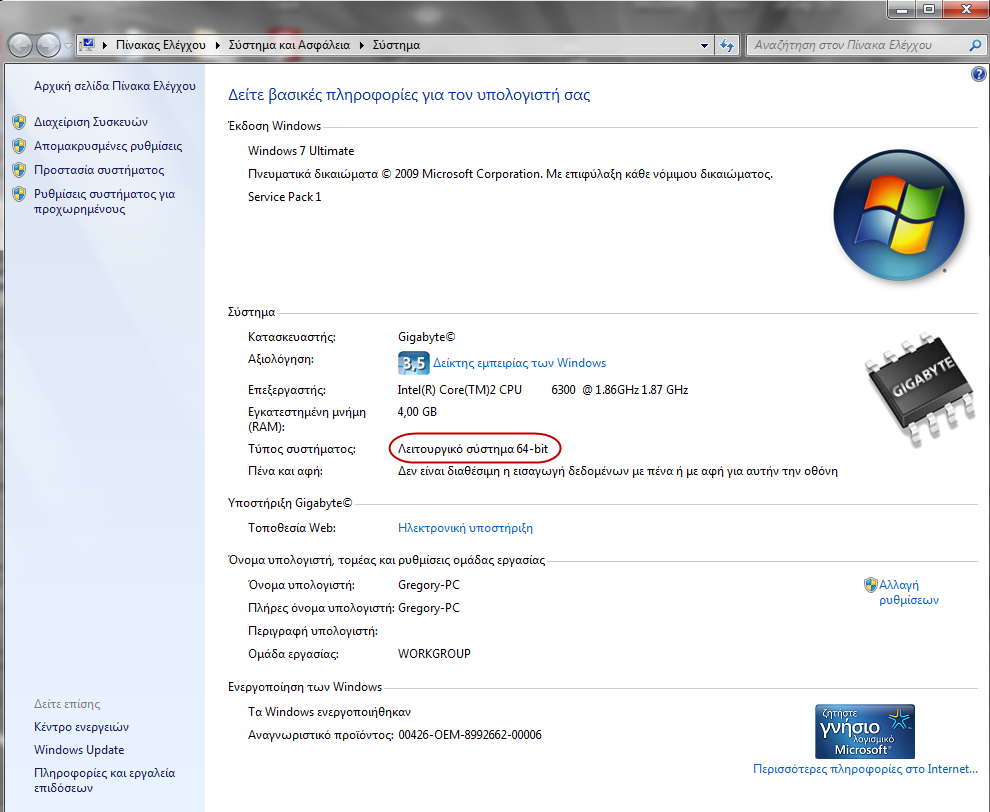Open Προστασία συστήματος link
Image resolution: width=990 pixels, height=812 pixels.
(98, 170)
